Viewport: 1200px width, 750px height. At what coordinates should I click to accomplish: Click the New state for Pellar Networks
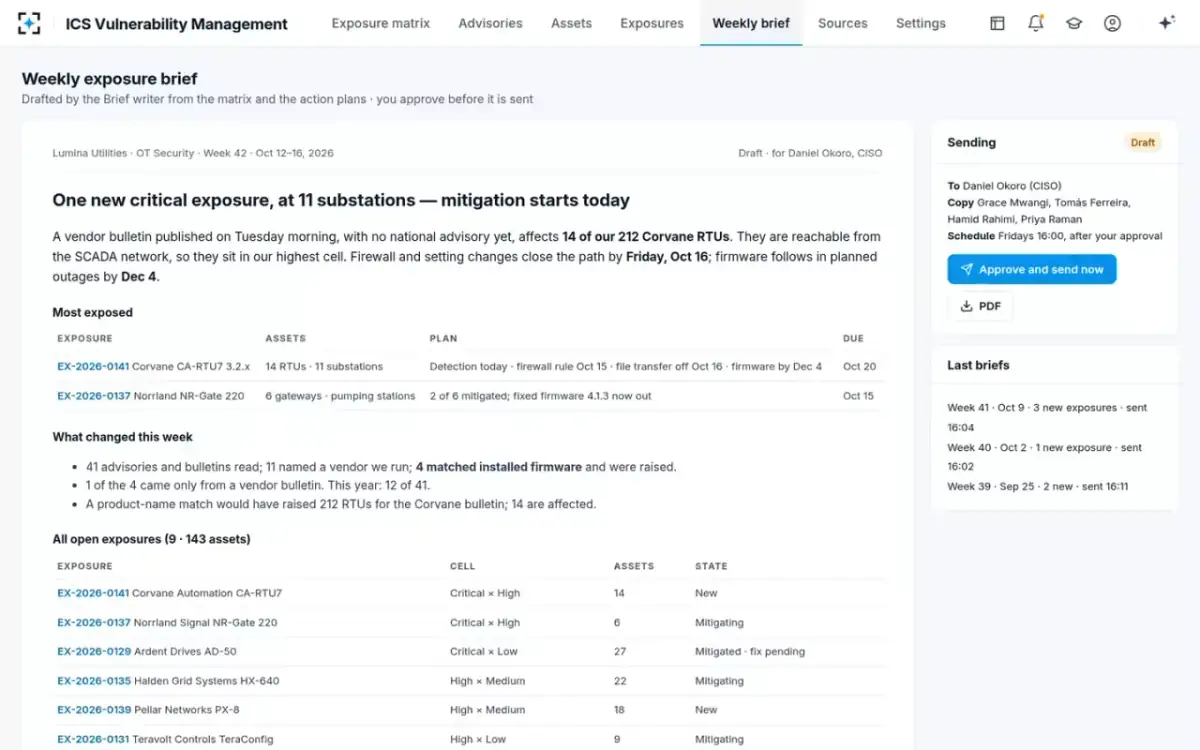tap(706, 710)
